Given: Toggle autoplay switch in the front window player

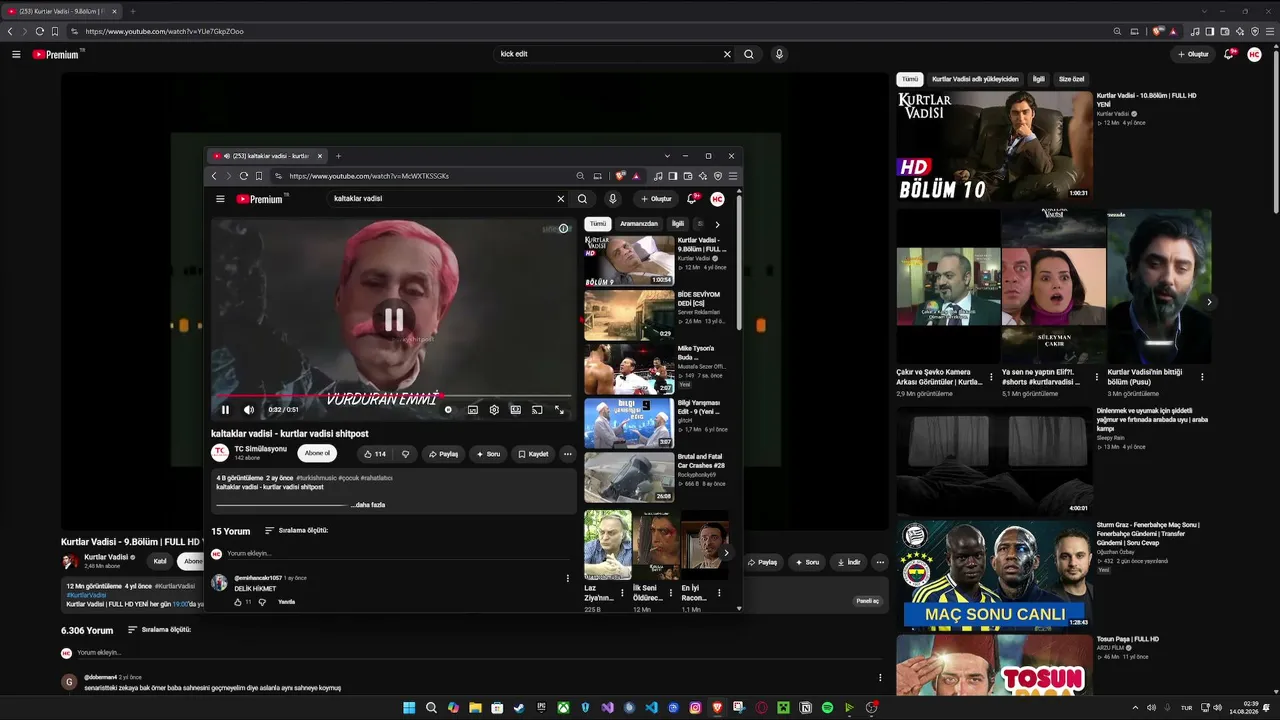Looking at the screenshot, I should coord(448,410).
